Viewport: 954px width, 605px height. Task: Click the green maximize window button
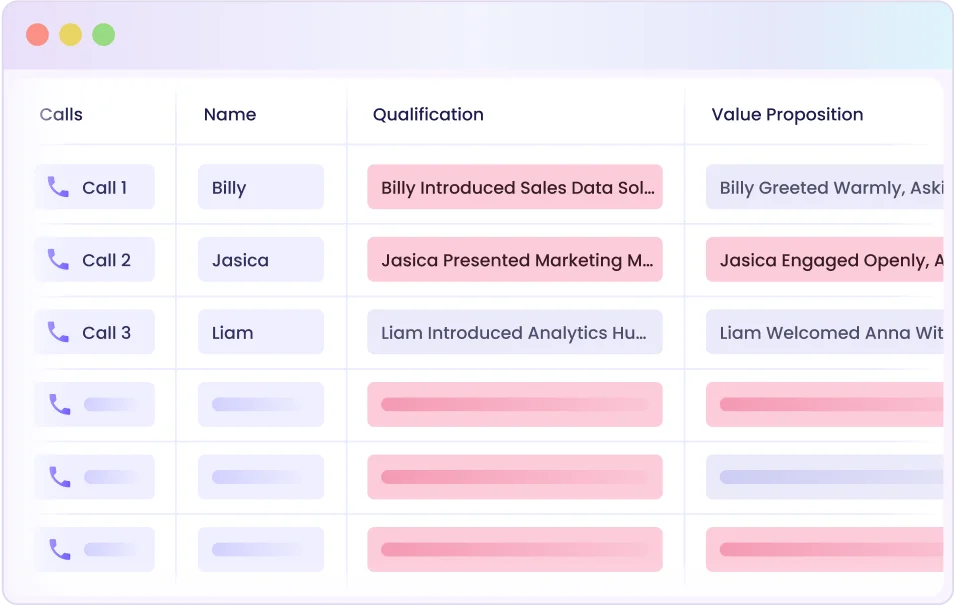103,35
